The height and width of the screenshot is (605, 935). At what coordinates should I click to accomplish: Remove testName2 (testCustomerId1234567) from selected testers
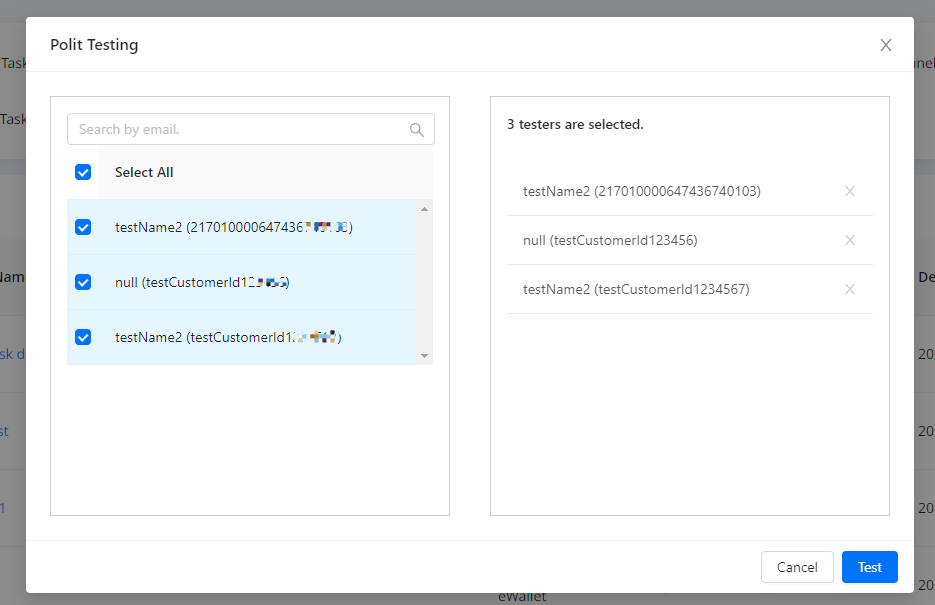coord(850,289)
